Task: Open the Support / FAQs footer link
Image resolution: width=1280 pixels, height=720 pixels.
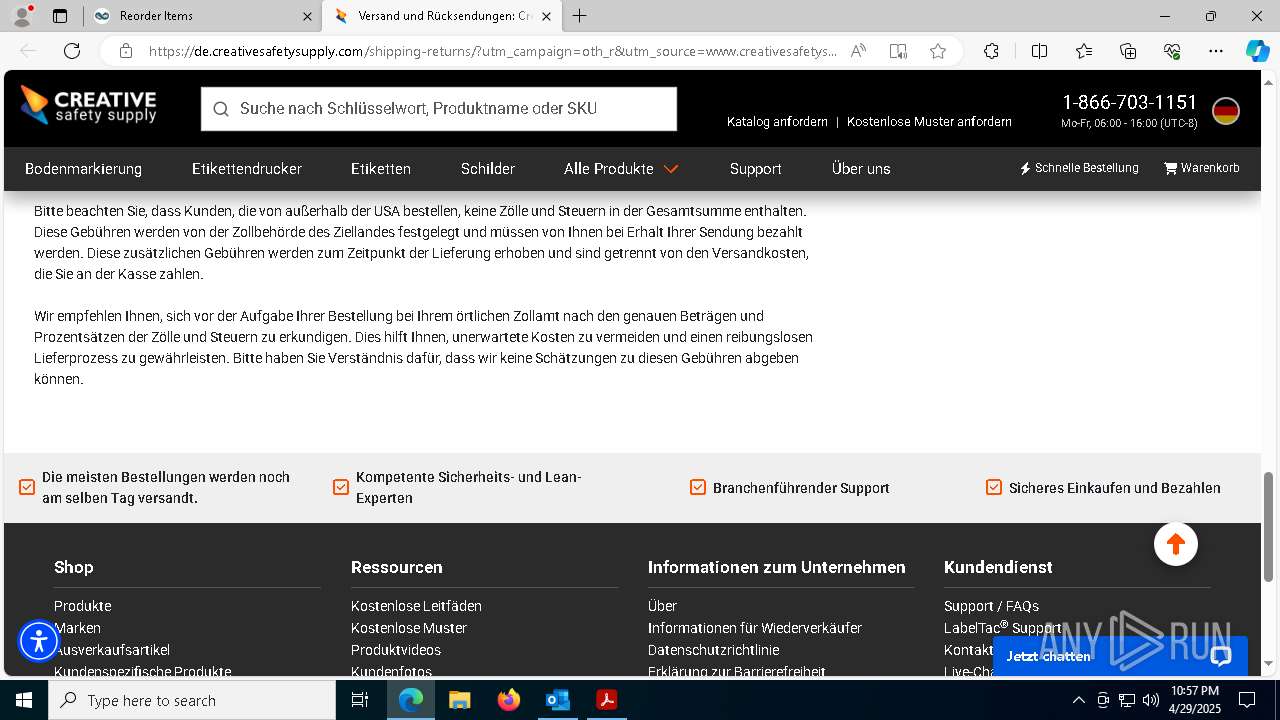Action: (x=991, y=606)
